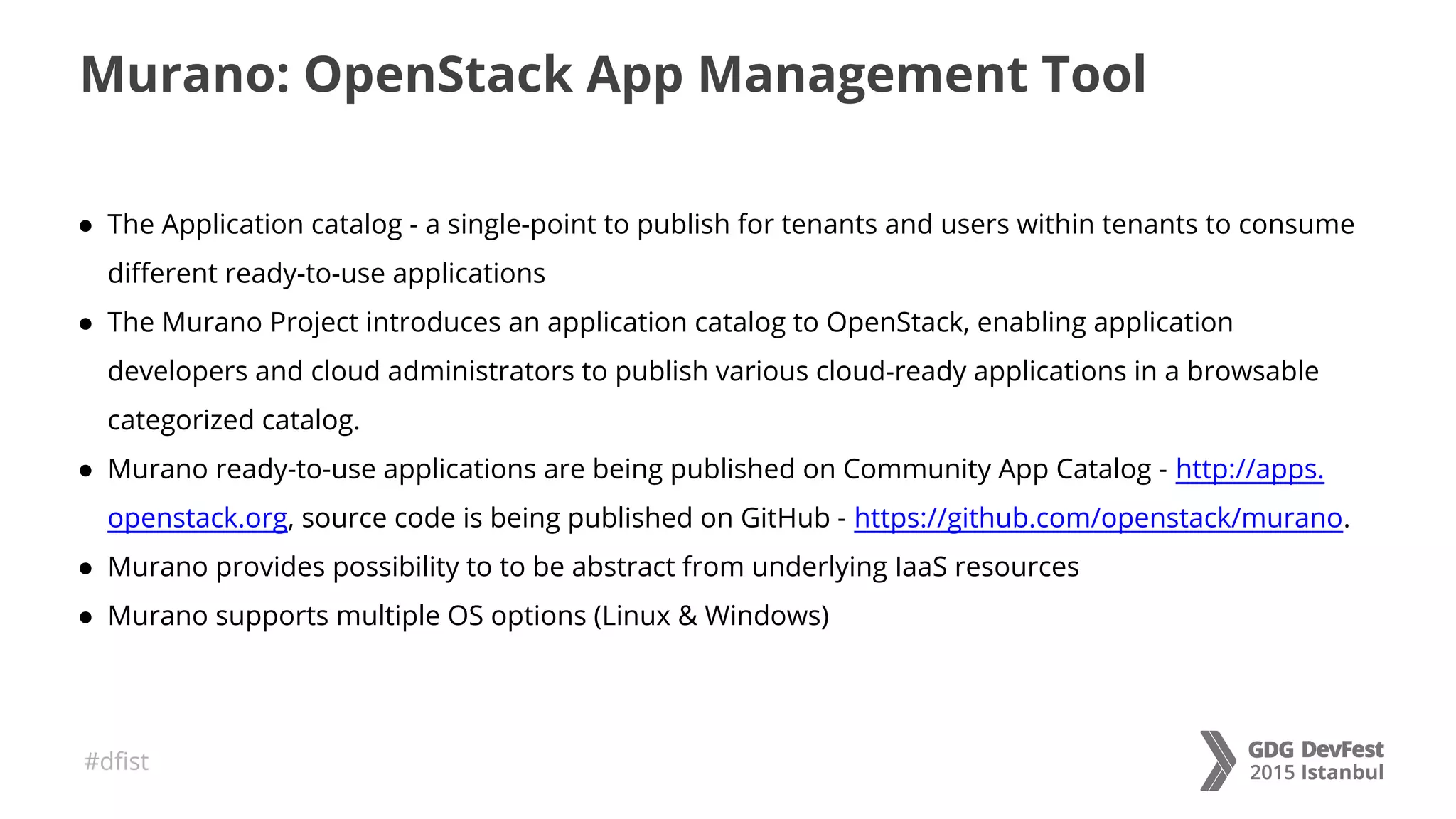Click the slide title 'Murano: OpenStack App Management Tool'
The image size is (1456, 819).
coord(613,75)
